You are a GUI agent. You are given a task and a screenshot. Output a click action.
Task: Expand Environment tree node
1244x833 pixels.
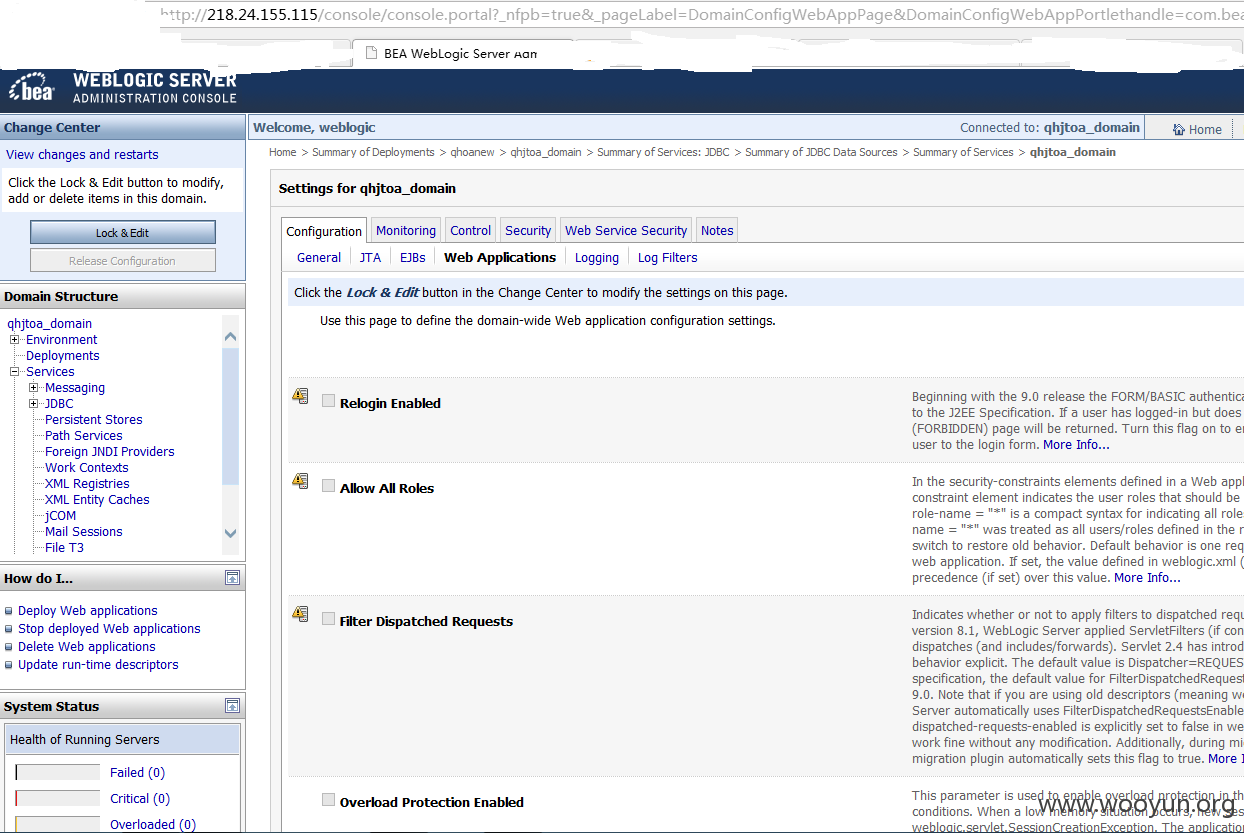point(15,340)
